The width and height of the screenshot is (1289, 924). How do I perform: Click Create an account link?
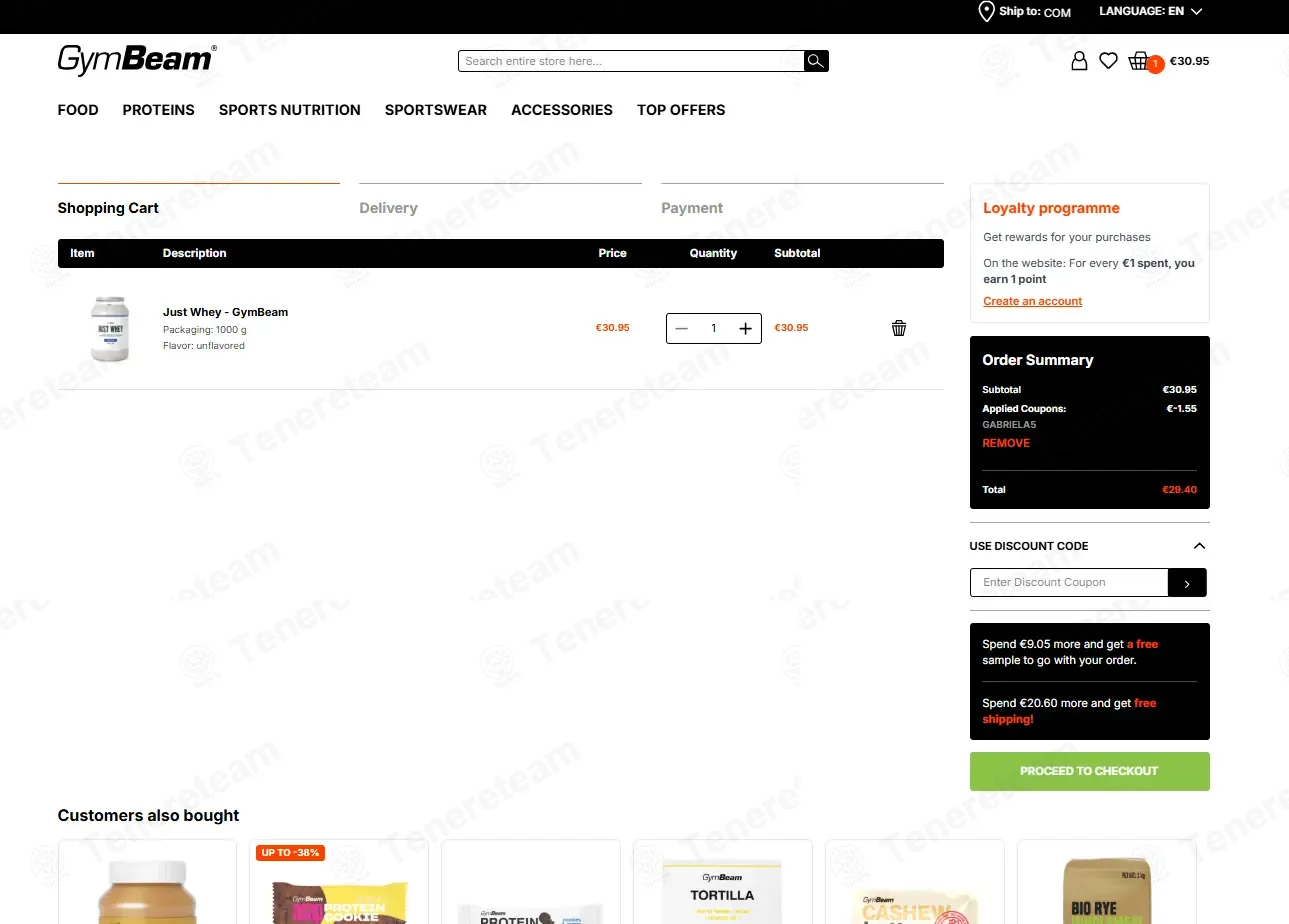1033,301
